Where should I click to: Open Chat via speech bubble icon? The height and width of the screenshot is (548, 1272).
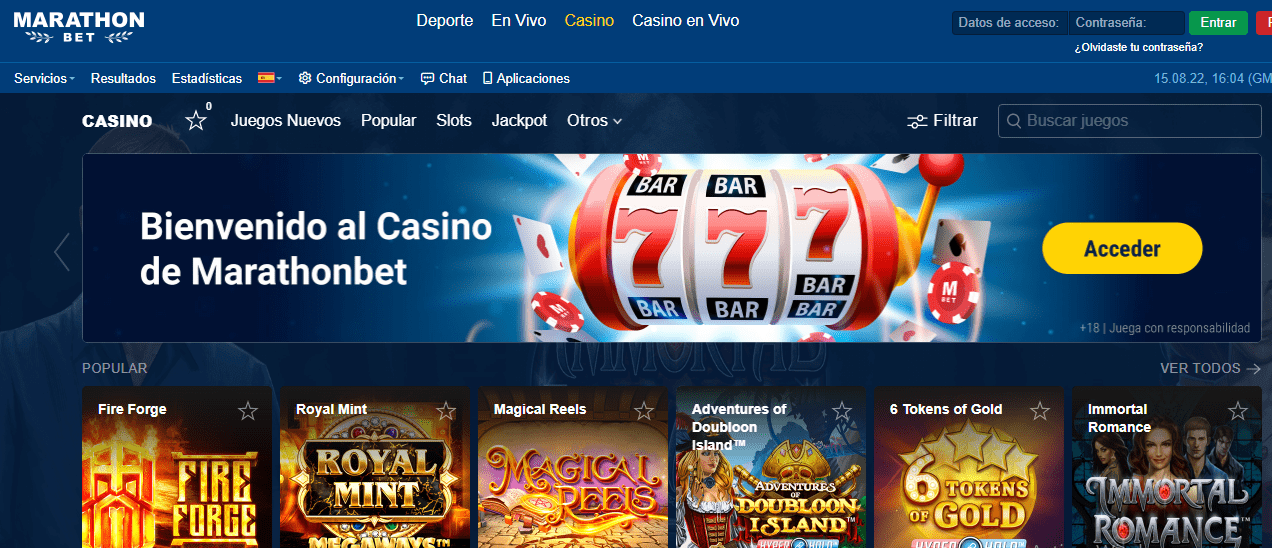coord(427,78)
